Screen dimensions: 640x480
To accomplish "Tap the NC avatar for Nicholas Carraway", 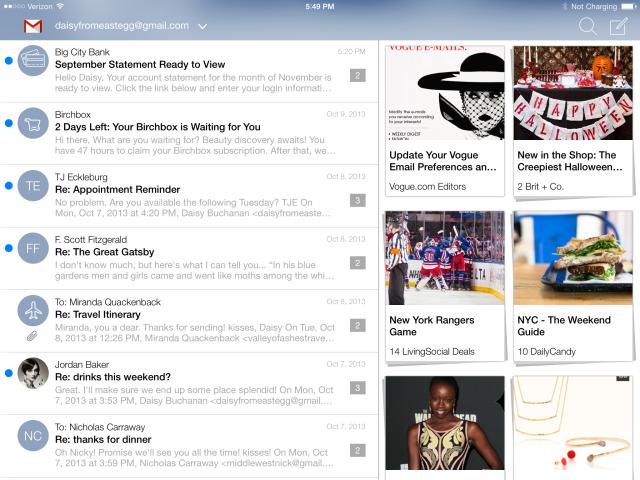I will pyautogui.click(x=33, y=436).
